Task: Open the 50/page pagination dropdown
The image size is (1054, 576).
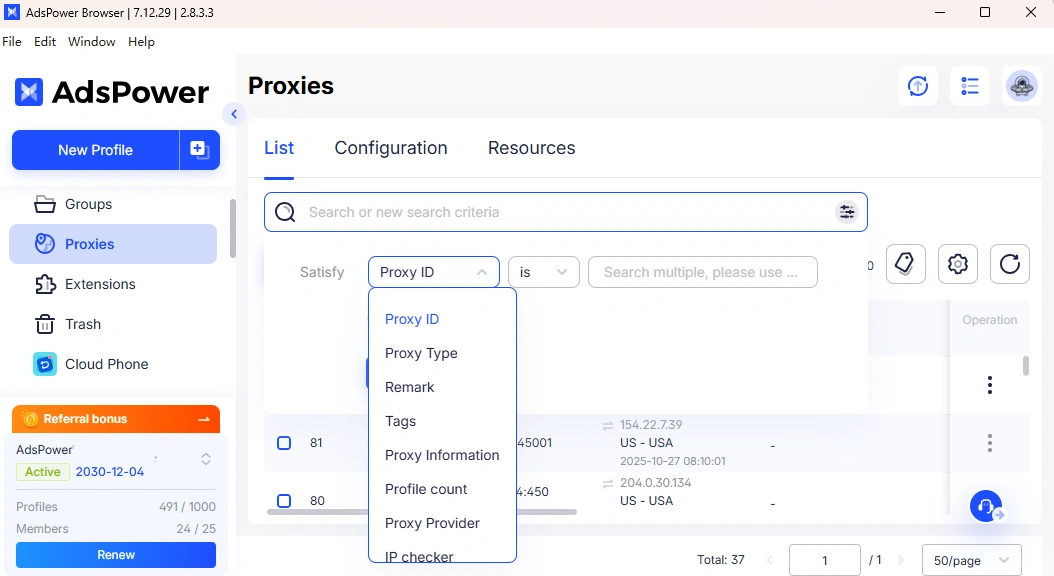Action: point(970,560)
